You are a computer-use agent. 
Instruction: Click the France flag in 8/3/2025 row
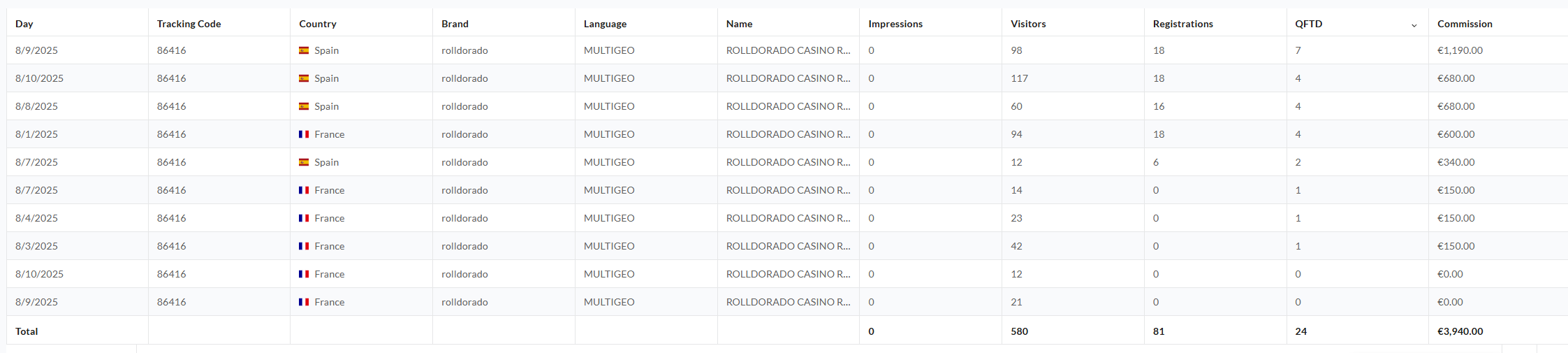304,246
